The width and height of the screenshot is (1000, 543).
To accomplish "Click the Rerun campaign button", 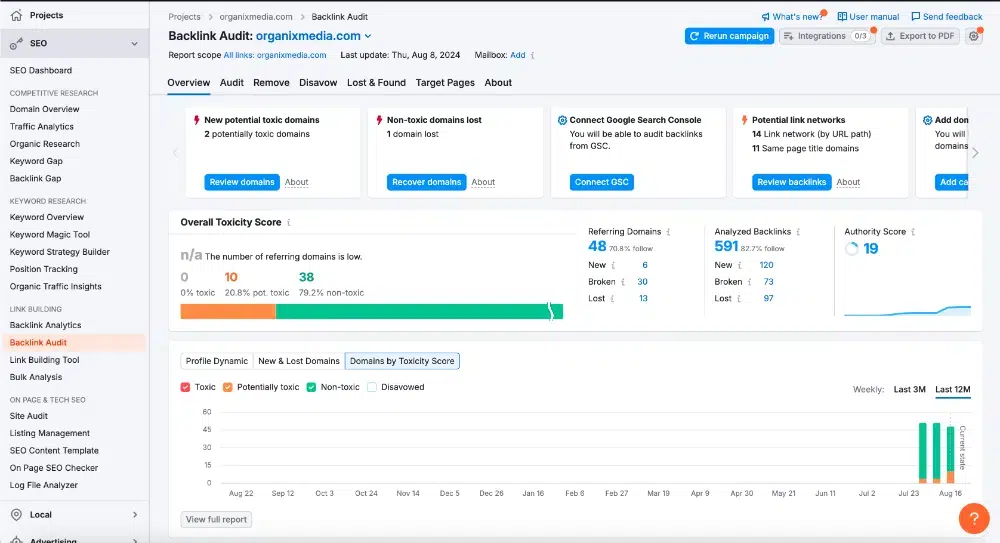I will [x=730, y=36].
